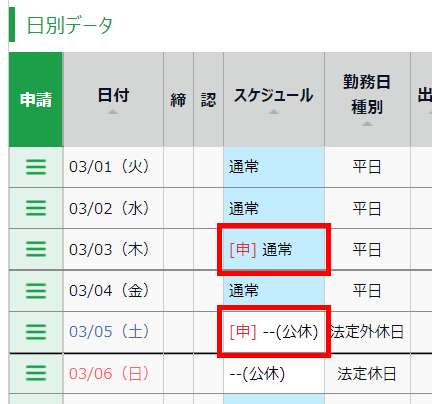Image resolution: width=432 pixels, height=404 pixels.
Task: Open the request menu icon for 03/06
Action: pyautogui.click(x=36, y=373)
